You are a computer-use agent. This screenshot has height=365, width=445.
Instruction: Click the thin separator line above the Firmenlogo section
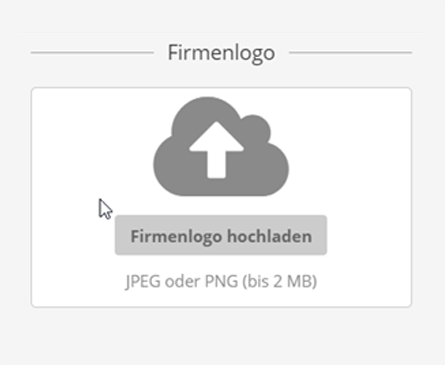pyautogui.click(x=222, y=33)
